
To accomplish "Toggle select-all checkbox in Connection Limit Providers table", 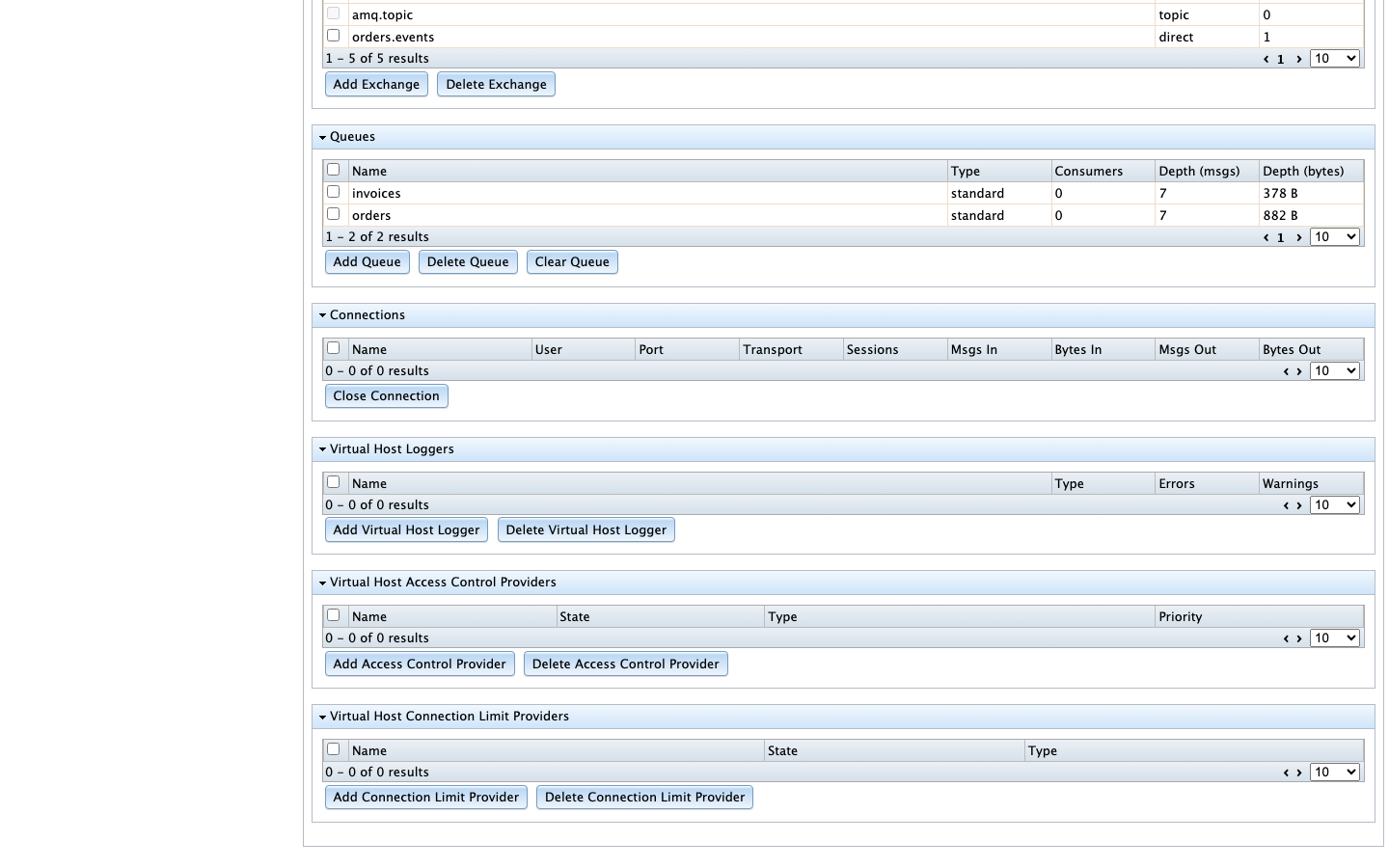I will tap(333, 749).
